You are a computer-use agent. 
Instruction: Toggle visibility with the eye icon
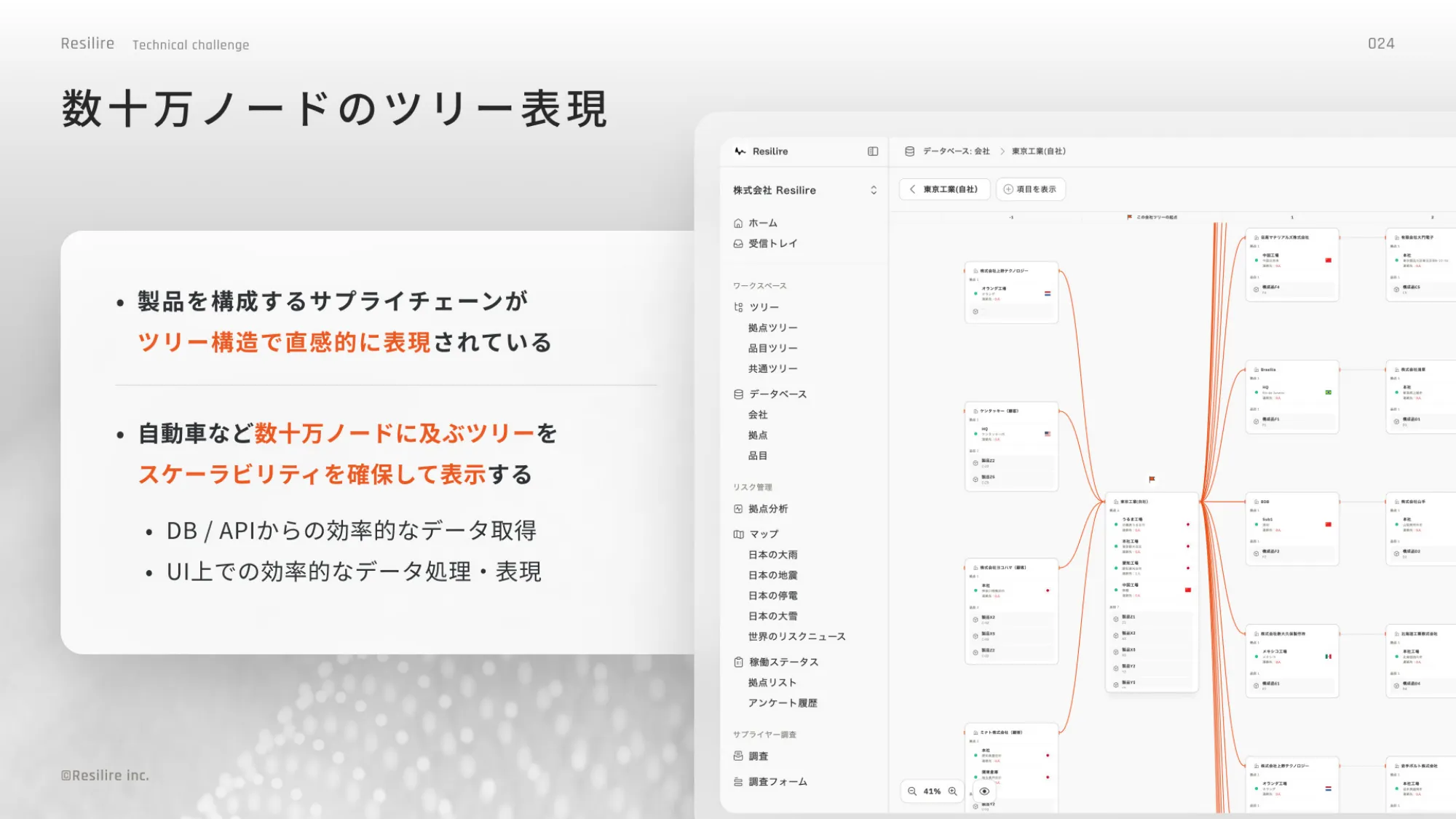coord(984,791)
